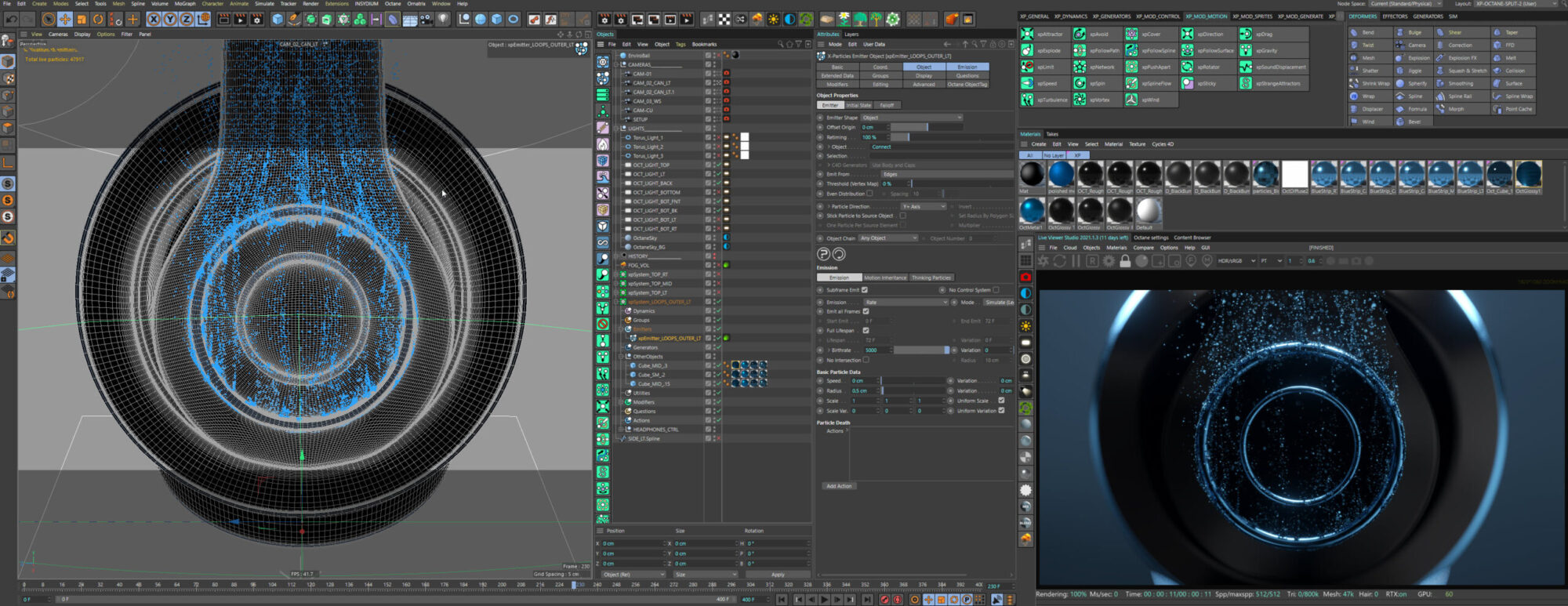Open the Emission attribute tab button
This screenshot has height=606, width=1568.
pos(967,67)
